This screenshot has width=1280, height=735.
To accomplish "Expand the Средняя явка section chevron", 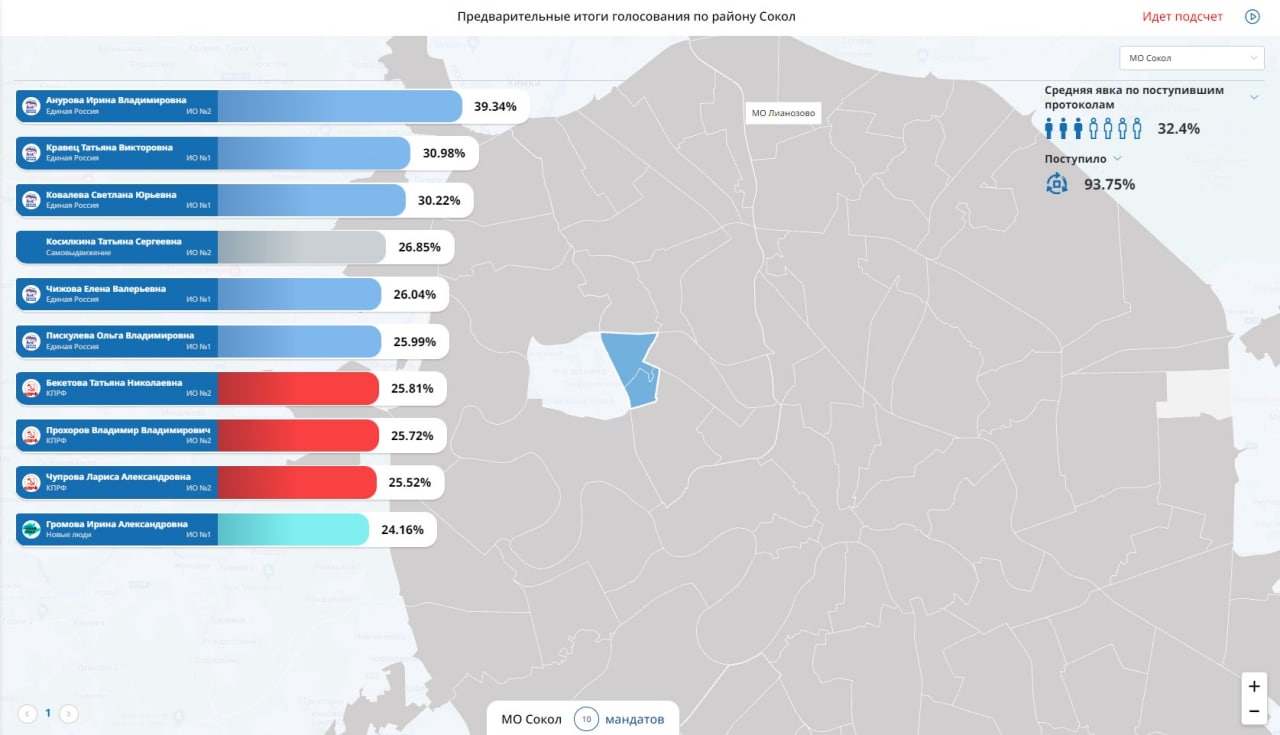I will [1254, 97].
